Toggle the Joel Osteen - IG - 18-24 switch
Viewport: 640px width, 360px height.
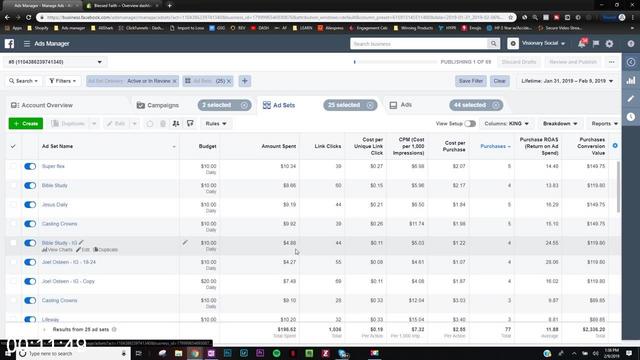[30, 262]
